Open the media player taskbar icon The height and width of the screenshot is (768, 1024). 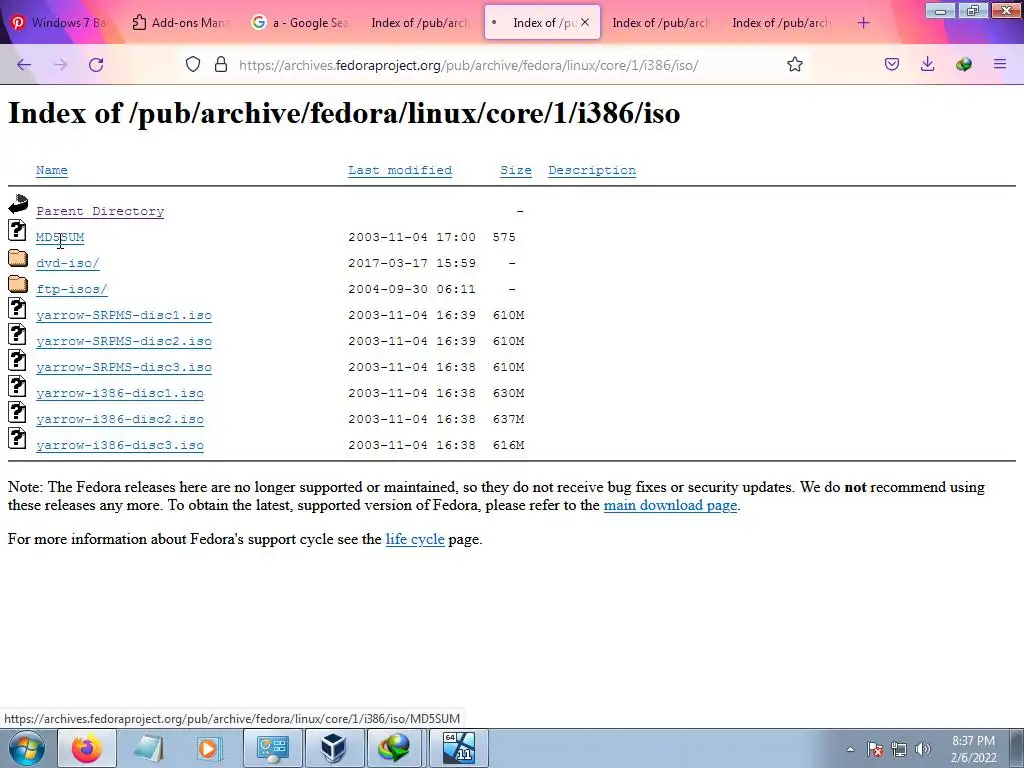click(209, 748)
